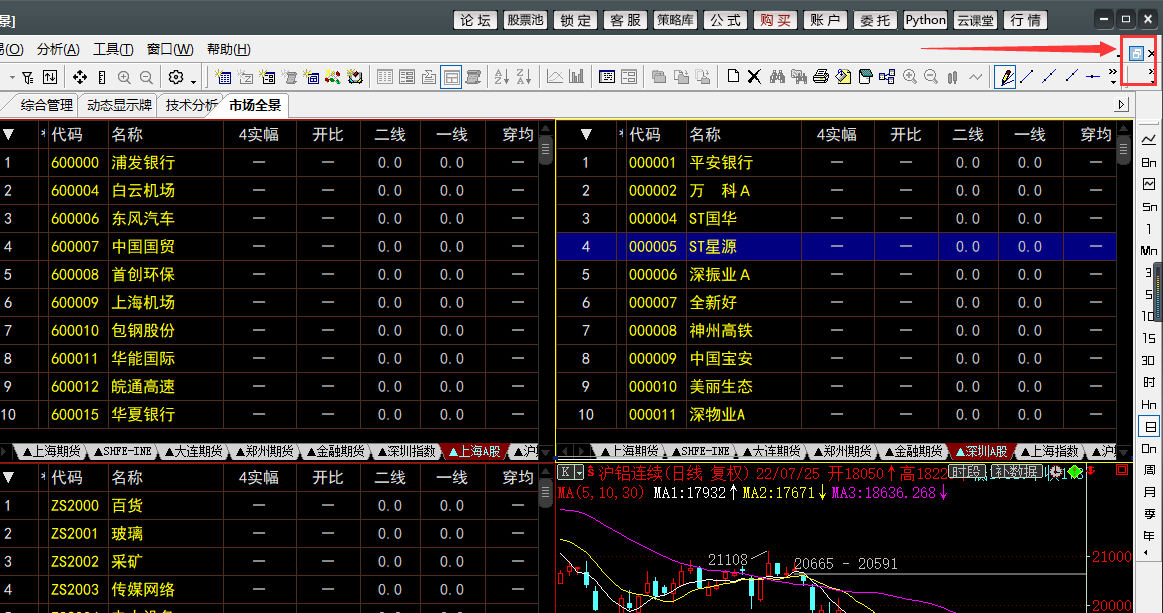Open the 帮助(H) menu
The image size is (1163, 613).
(x=228, y=49)
